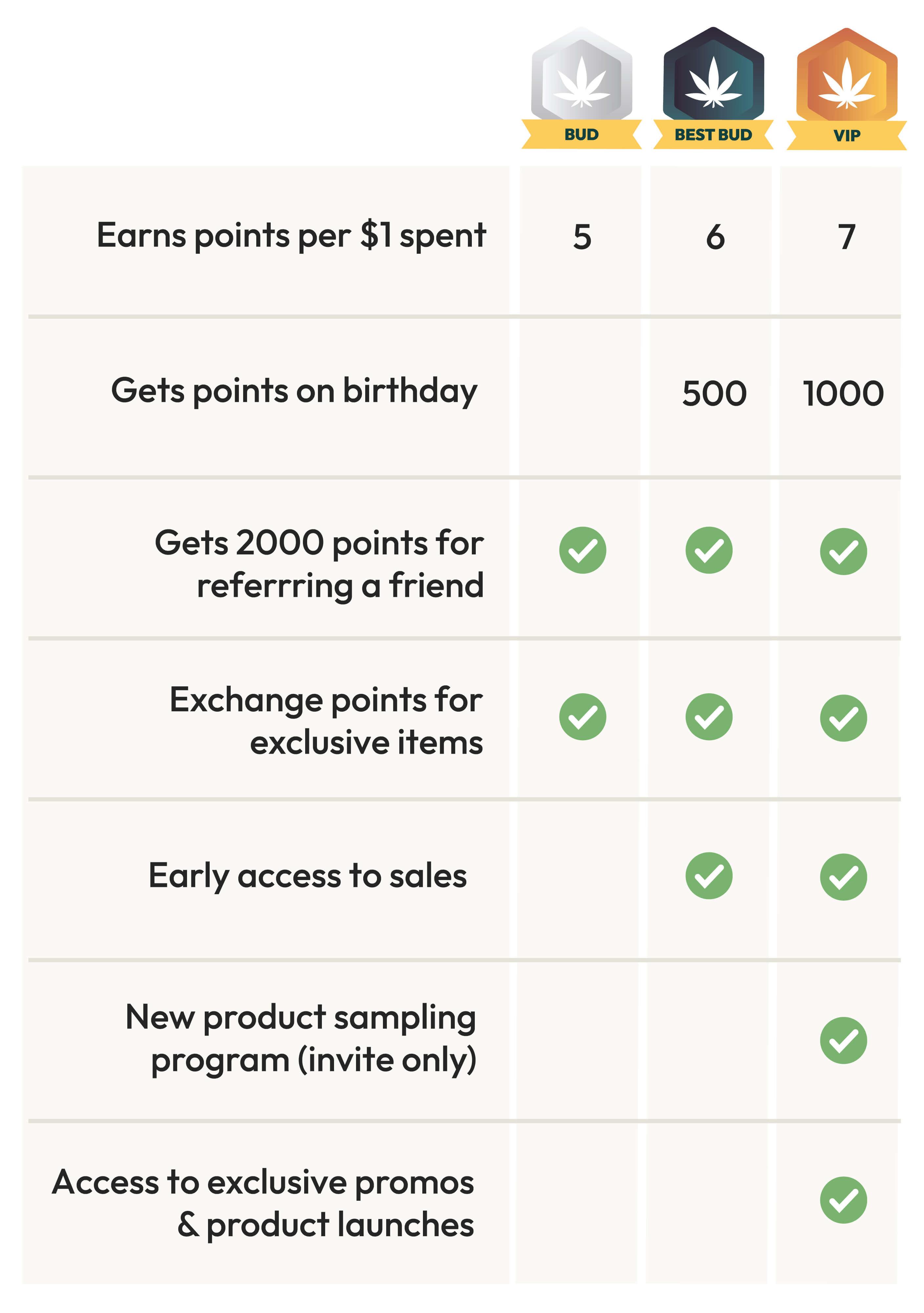Screen dimensions: 924x1313
Task: Click VIP new product sampling checkmark
Action: [x=843, y=1040]
